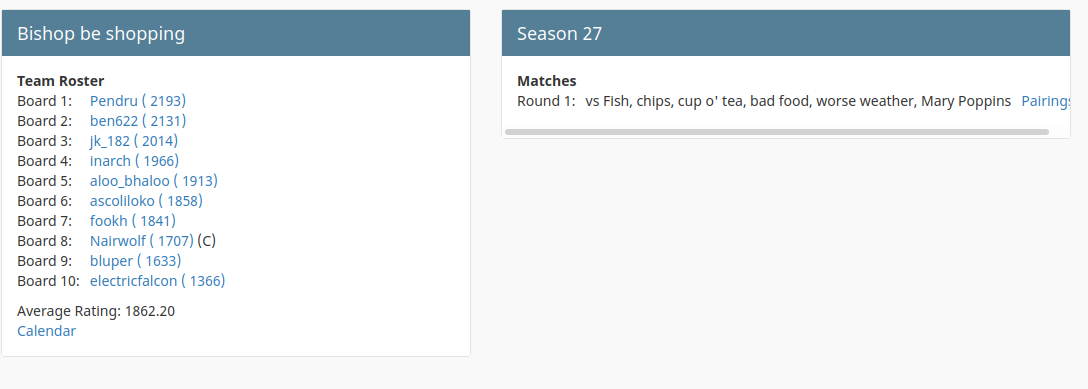Open Pendru's player profile link

tap(138, 101)
